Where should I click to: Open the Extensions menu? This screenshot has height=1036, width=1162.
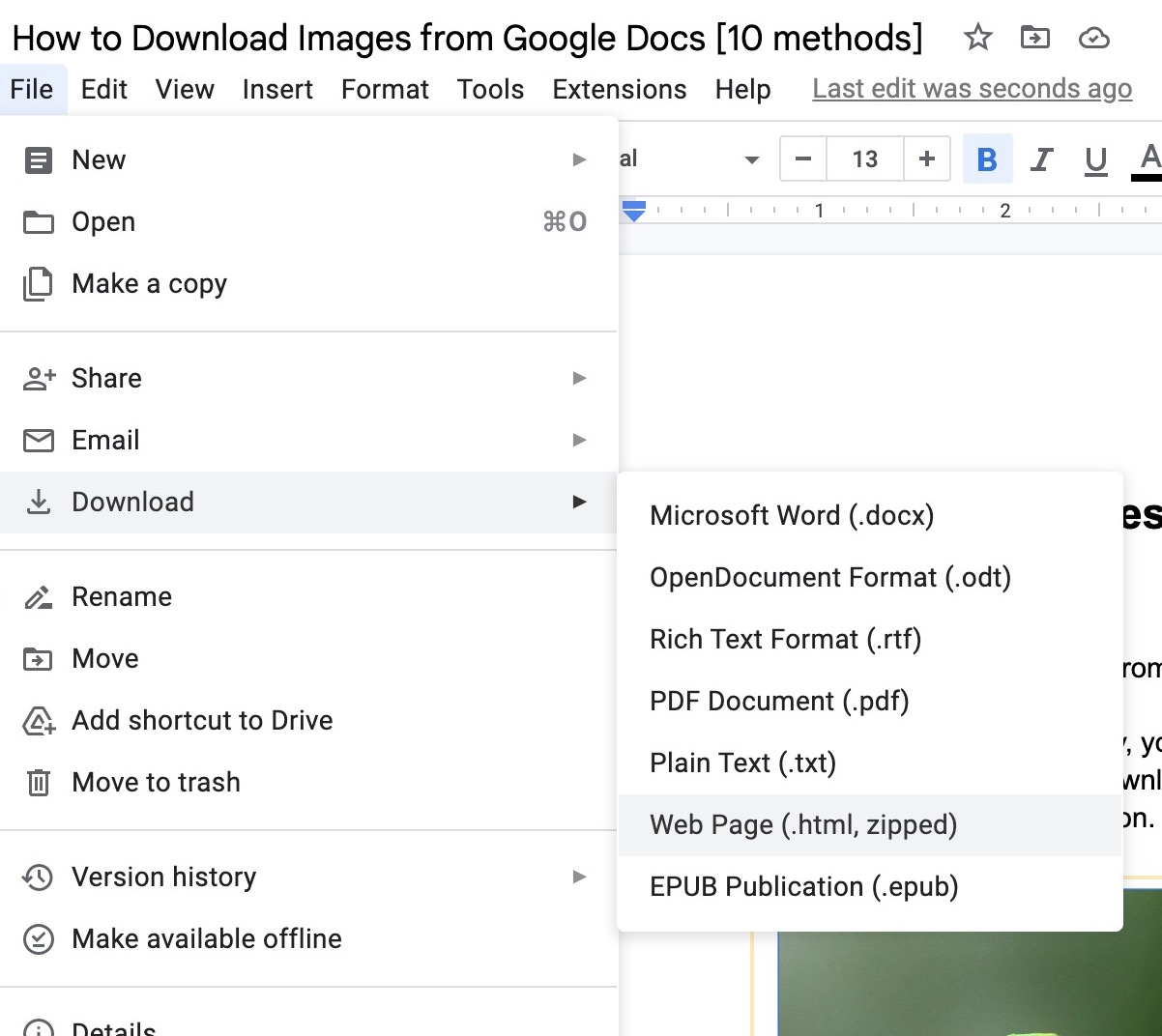[619, 88]
